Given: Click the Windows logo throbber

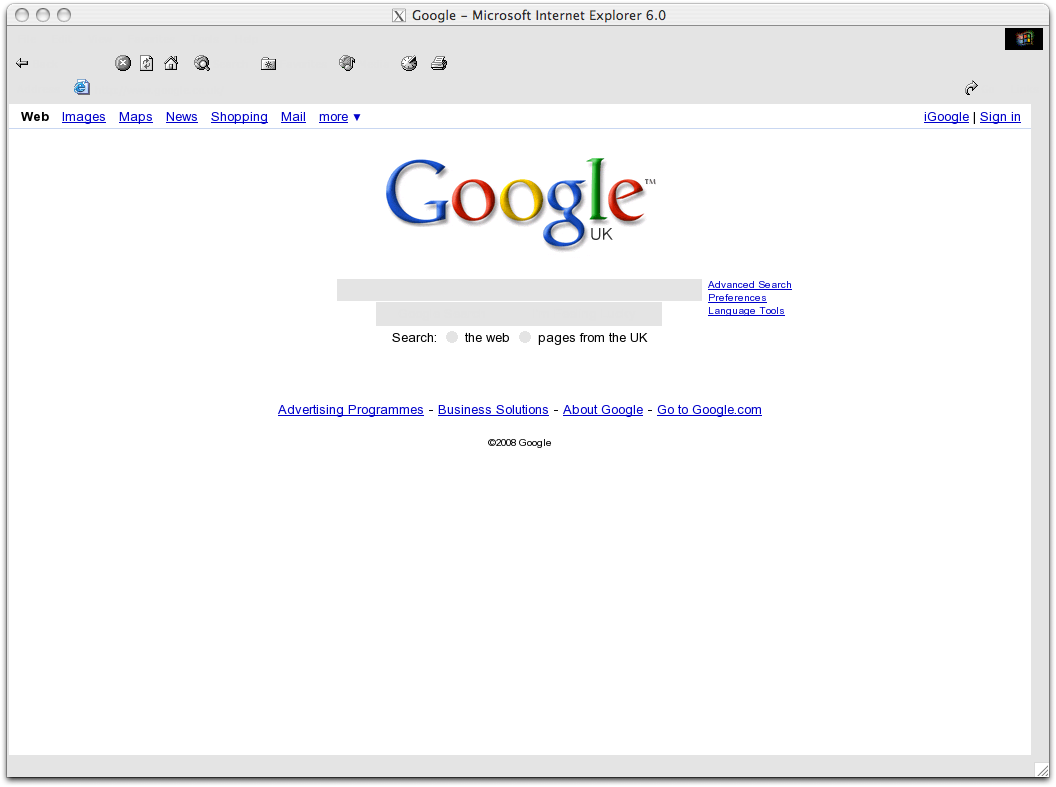Looking at the screenshot, I should point(1024,39).
